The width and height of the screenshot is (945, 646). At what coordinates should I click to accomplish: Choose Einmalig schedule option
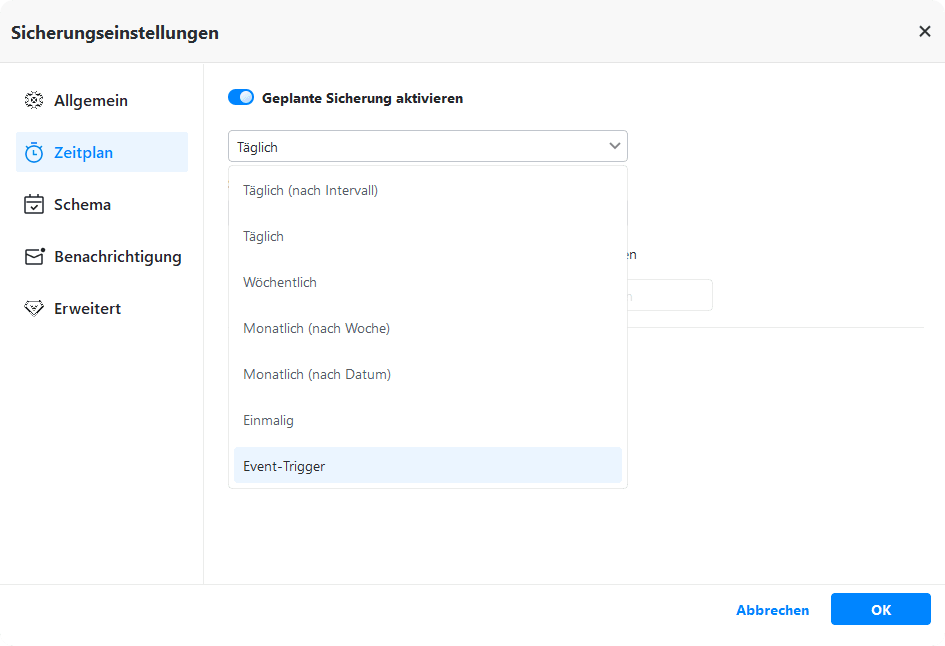tap(268, 420)
